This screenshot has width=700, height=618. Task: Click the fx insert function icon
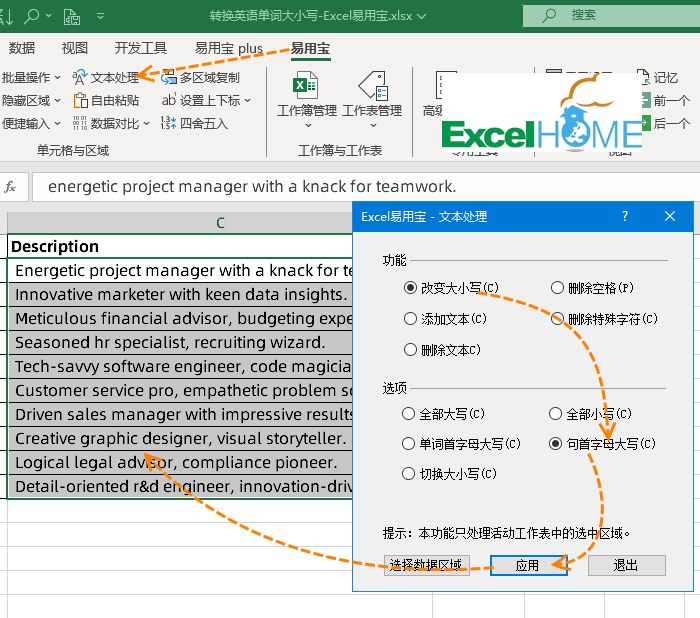pos(10,187)
